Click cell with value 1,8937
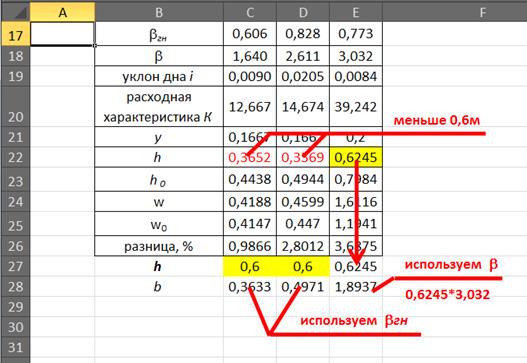 point(356,287)
